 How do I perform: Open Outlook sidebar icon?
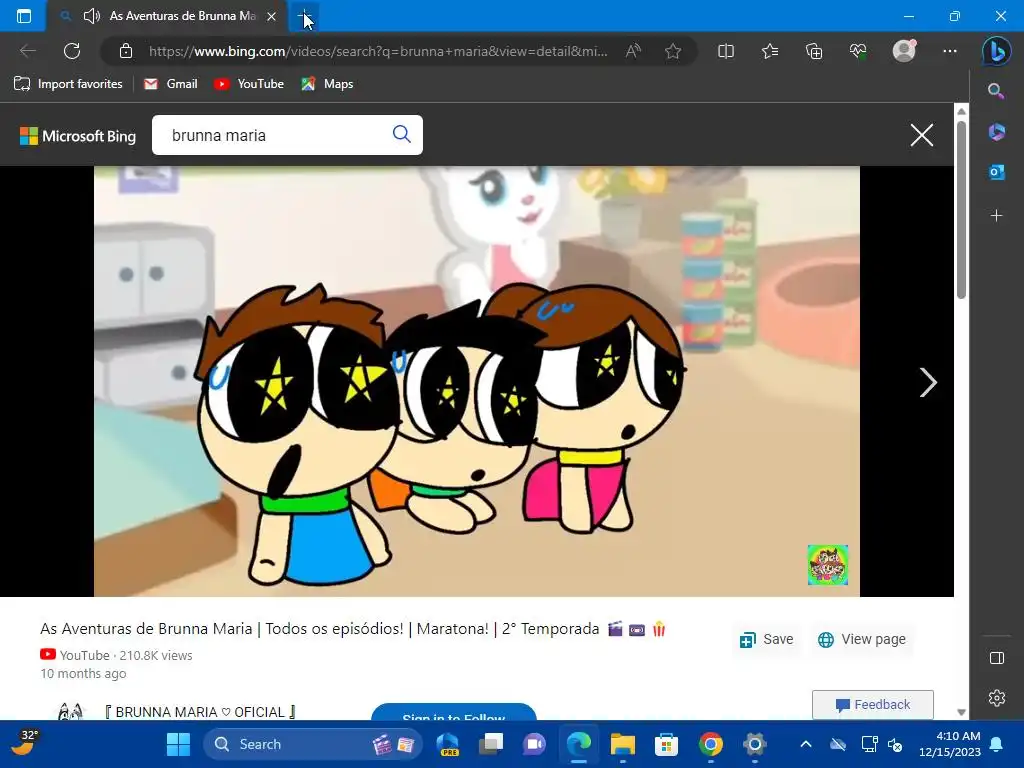pos(996,172)
